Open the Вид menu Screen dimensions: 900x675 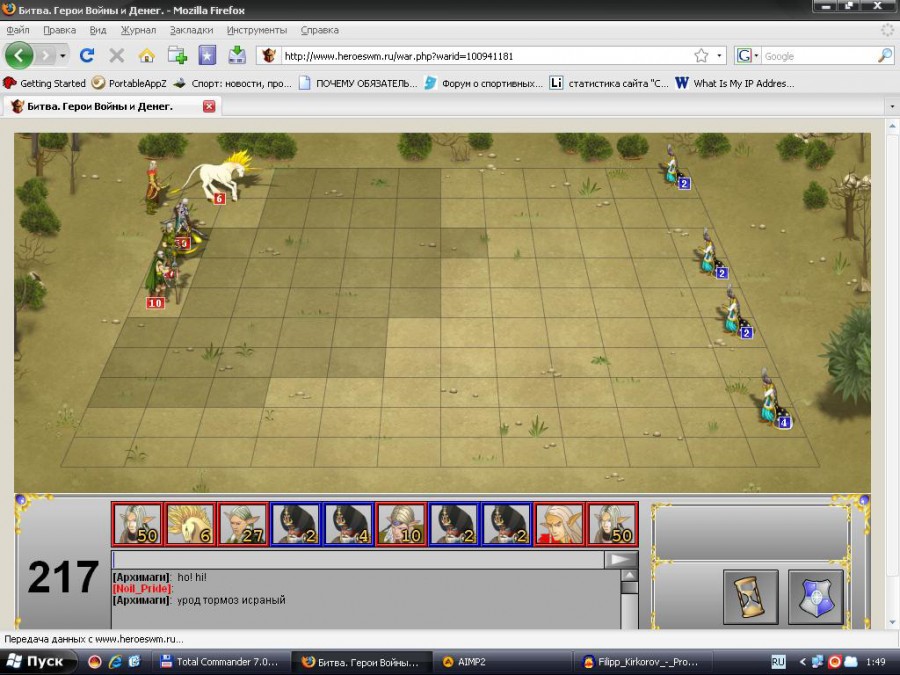click(x=98, y=30)
